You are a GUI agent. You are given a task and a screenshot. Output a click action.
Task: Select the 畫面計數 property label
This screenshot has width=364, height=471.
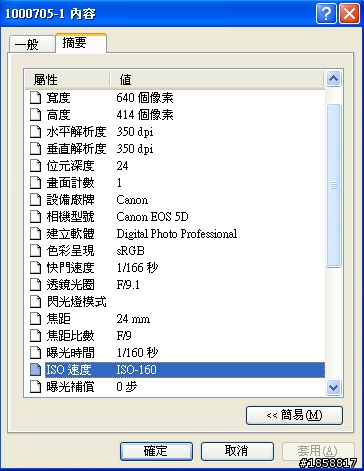pos(70,183)
